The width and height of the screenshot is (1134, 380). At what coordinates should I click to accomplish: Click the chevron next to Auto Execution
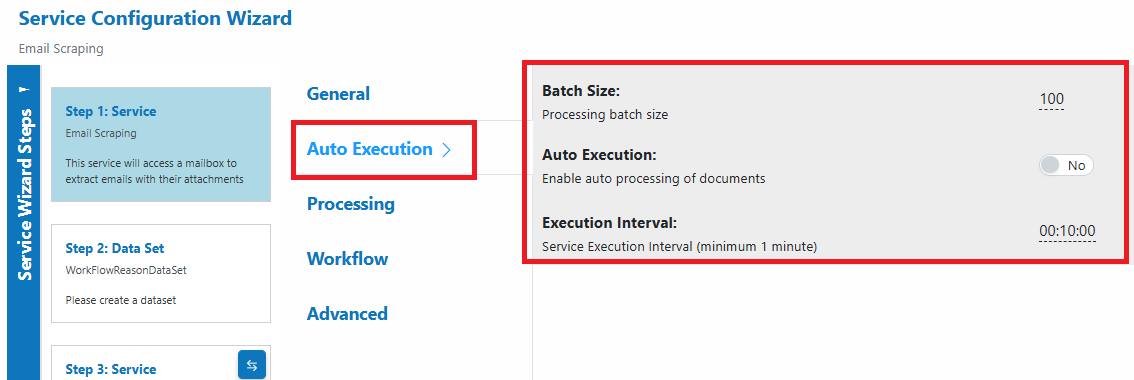pos(446,150)
